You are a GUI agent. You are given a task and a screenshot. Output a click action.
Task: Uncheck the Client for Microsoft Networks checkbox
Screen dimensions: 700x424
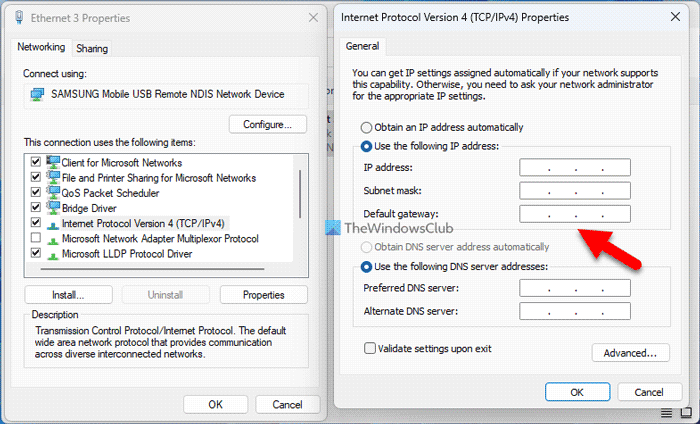tap(37, 163)
